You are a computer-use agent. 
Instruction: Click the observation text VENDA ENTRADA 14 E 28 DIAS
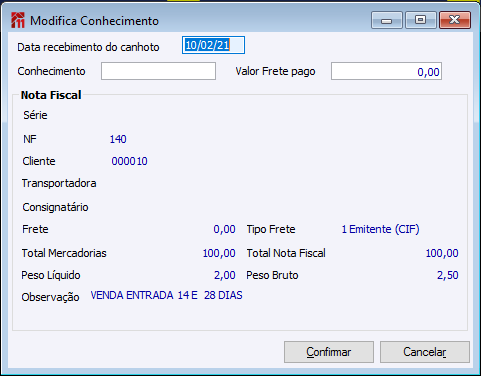[166, 295]
